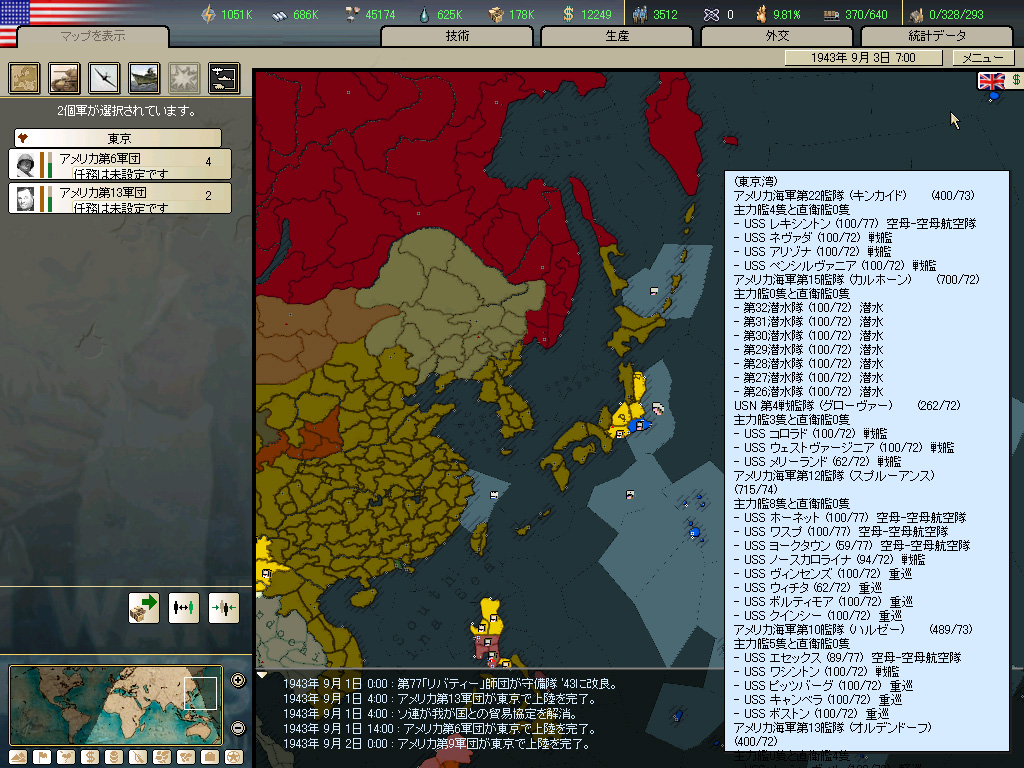
Task: Click the merge units icon
Action: 224,608
